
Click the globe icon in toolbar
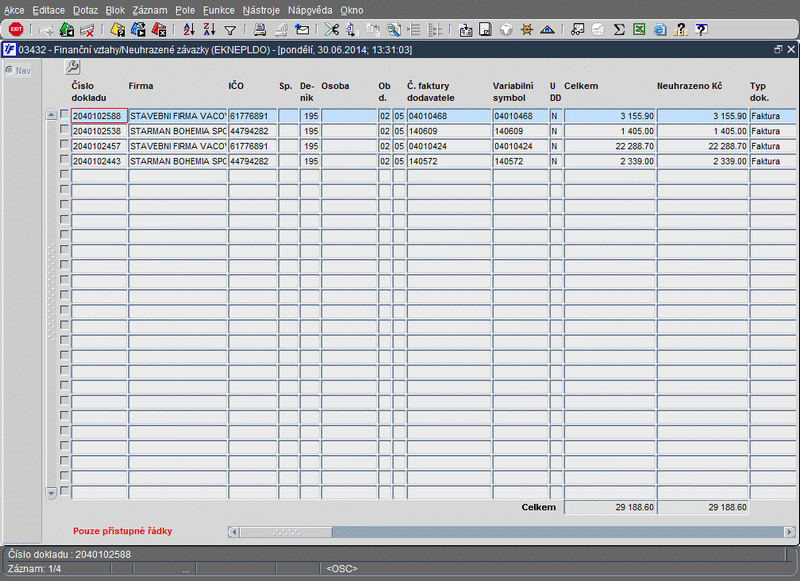click(x=506, y=30)
